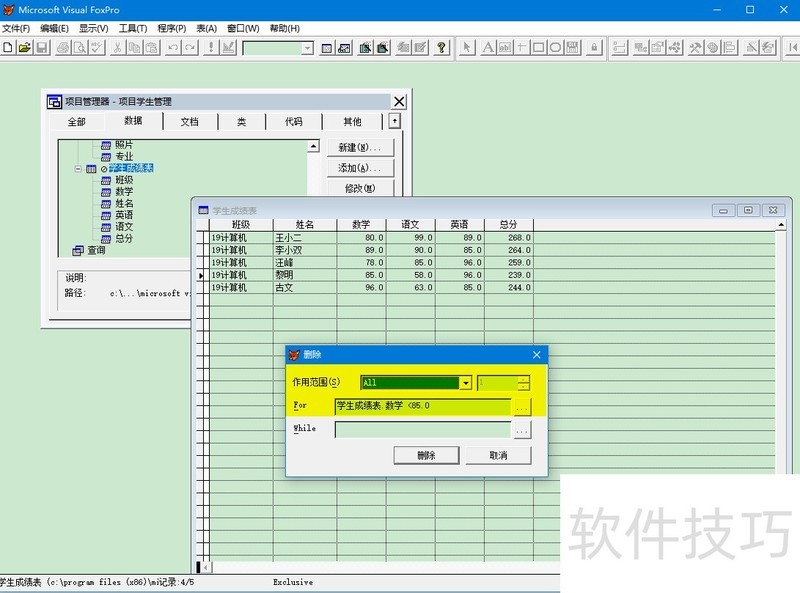
Task: Switch to the 代码 tab
Action: click(293, 121)
